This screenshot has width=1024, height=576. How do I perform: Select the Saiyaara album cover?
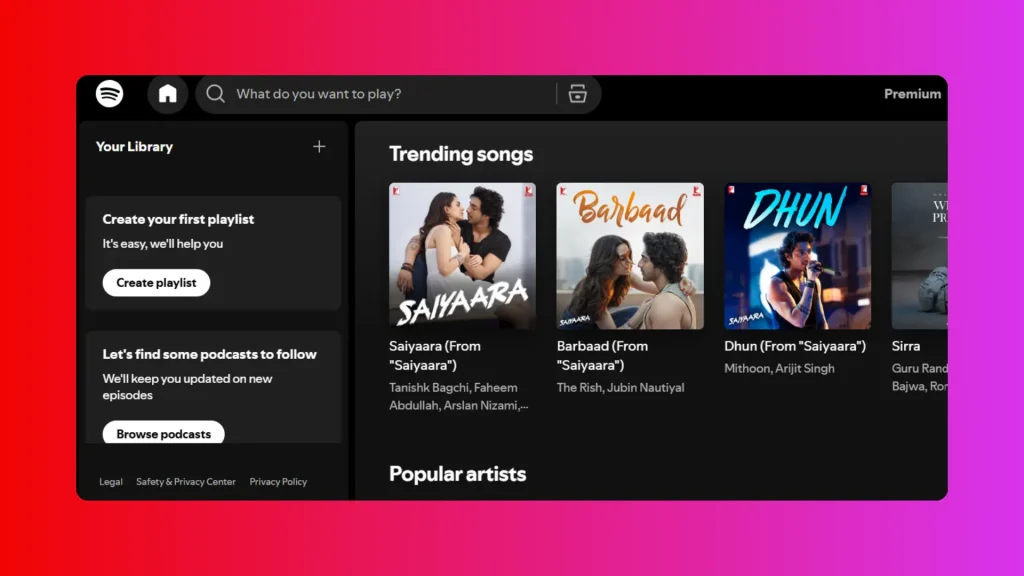coord(462,256)
